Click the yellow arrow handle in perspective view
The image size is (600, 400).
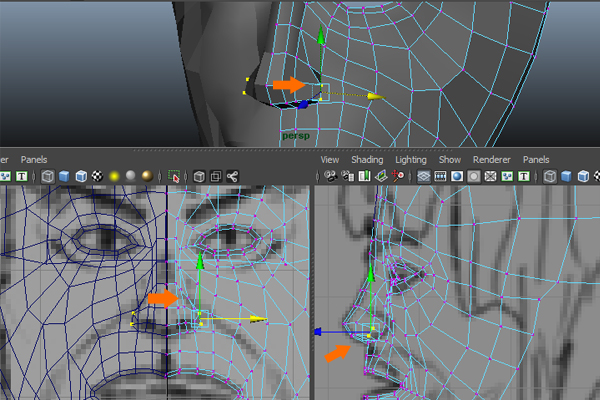pos(374,96)
